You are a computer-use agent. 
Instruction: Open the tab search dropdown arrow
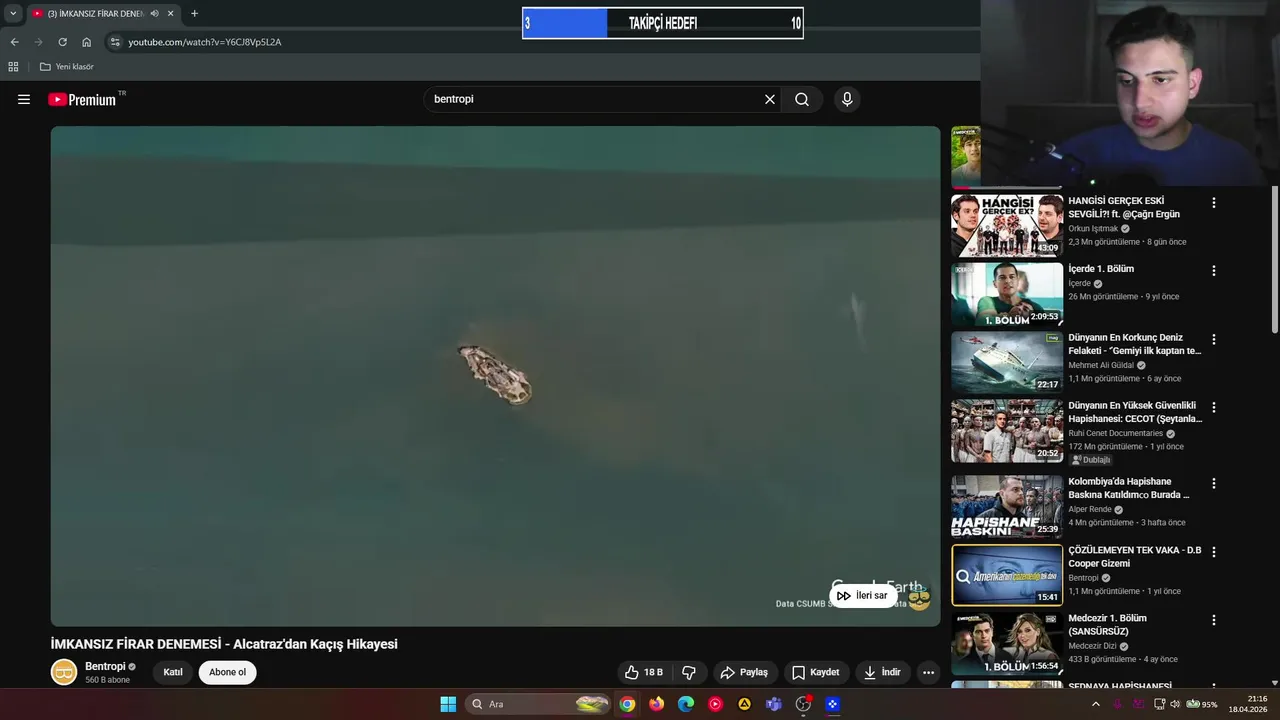click(13, 14)
